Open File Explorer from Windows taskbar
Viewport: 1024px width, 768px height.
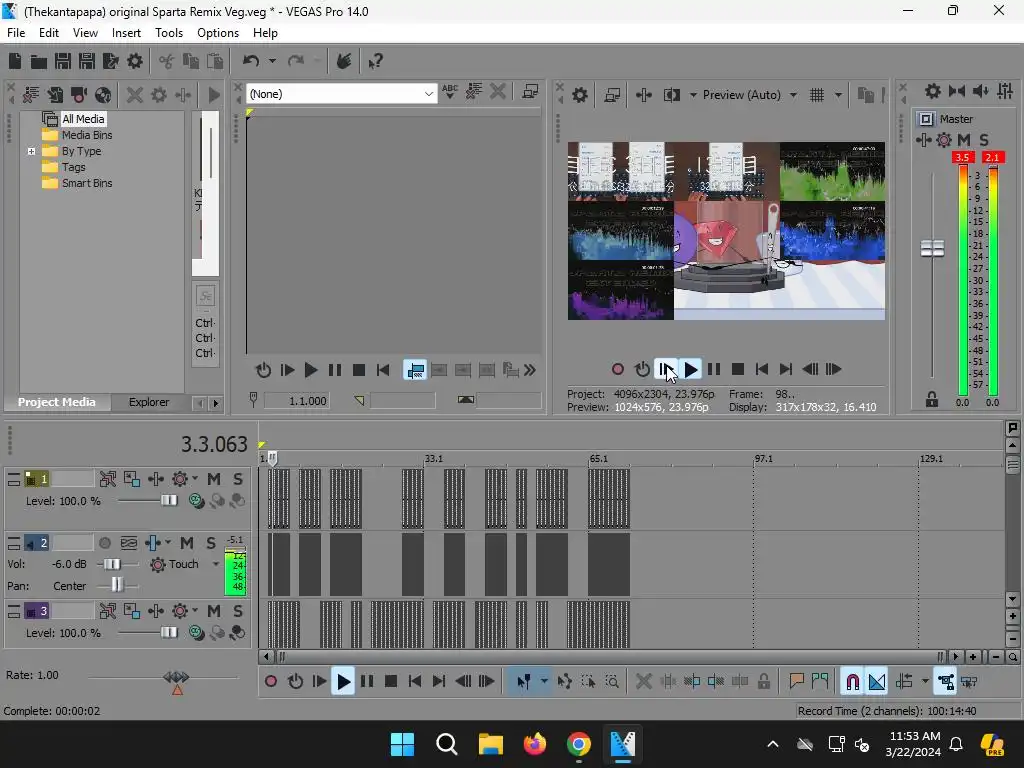(x=490, y=744)
